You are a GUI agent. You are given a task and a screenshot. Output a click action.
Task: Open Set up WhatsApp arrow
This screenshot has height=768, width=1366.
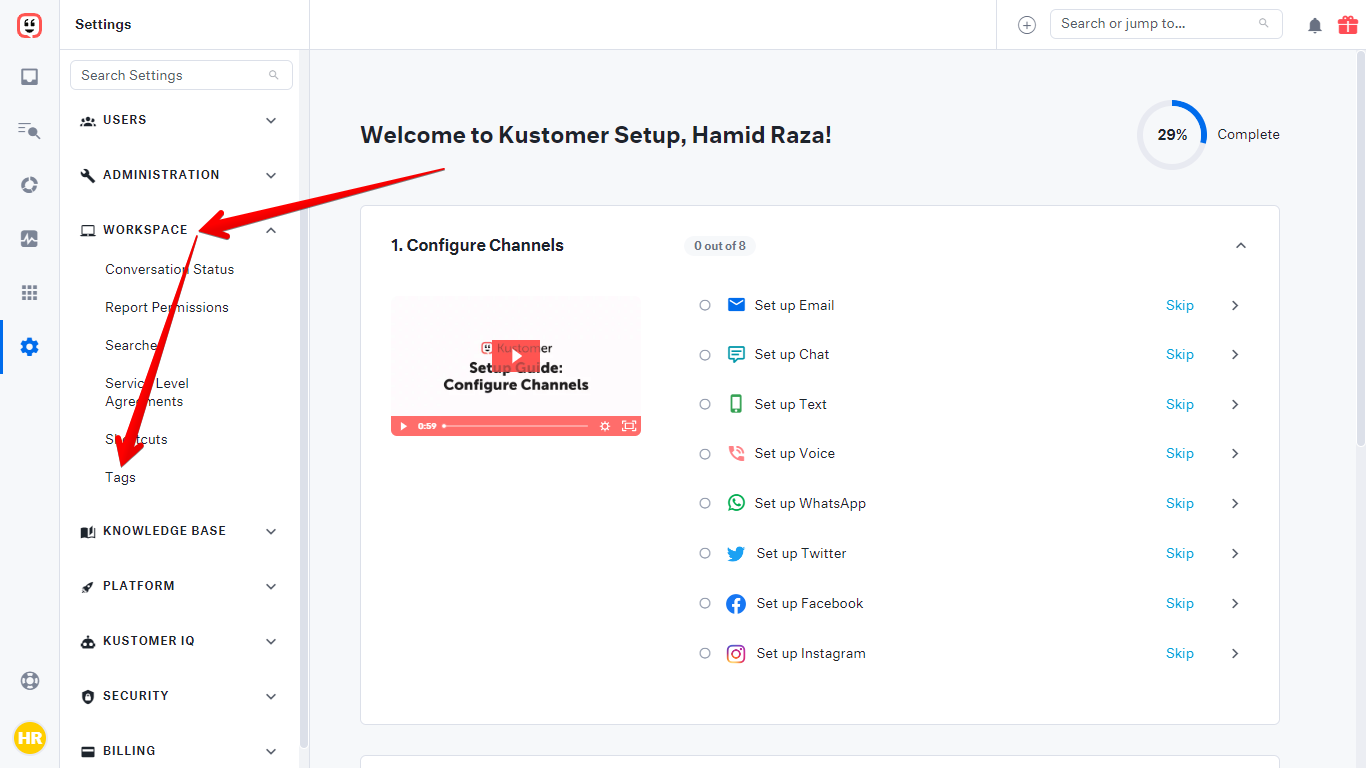click(x=1235, y=503)
